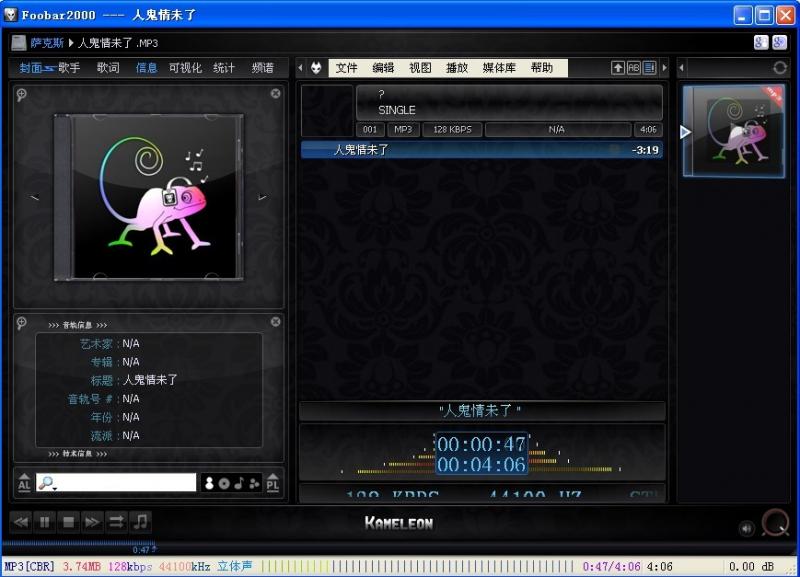The height and width of the screenshot is (577, 800).
Task: Skip to next track
Action: click(x=92, y=522)
